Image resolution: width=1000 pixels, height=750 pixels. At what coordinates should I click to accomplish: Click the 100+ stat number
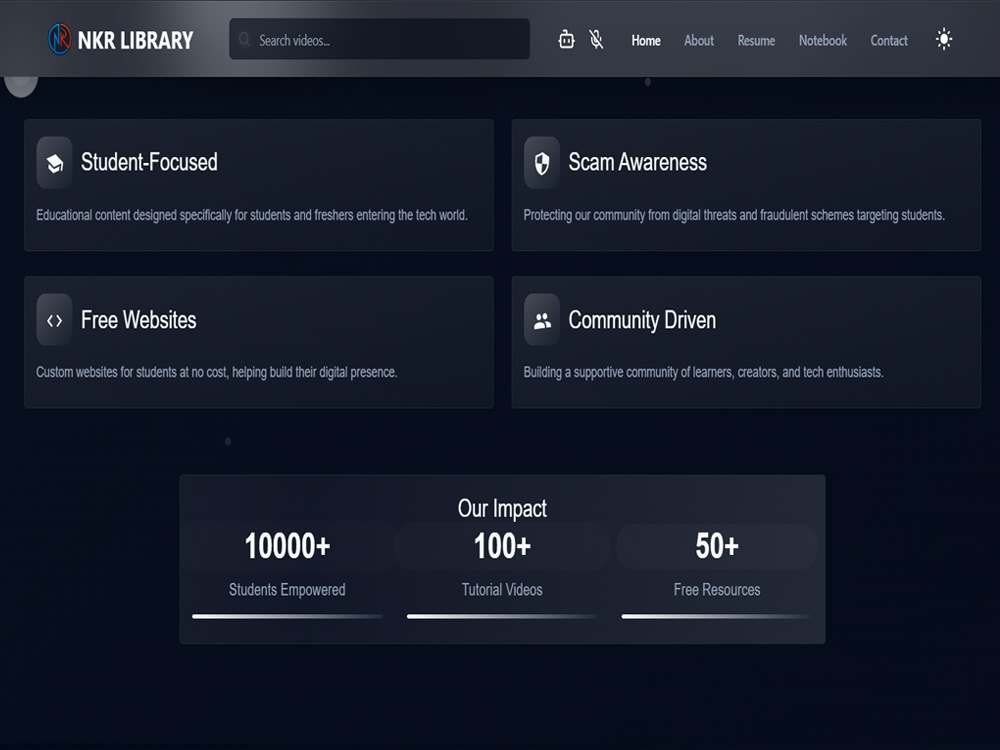click(503, 546)
